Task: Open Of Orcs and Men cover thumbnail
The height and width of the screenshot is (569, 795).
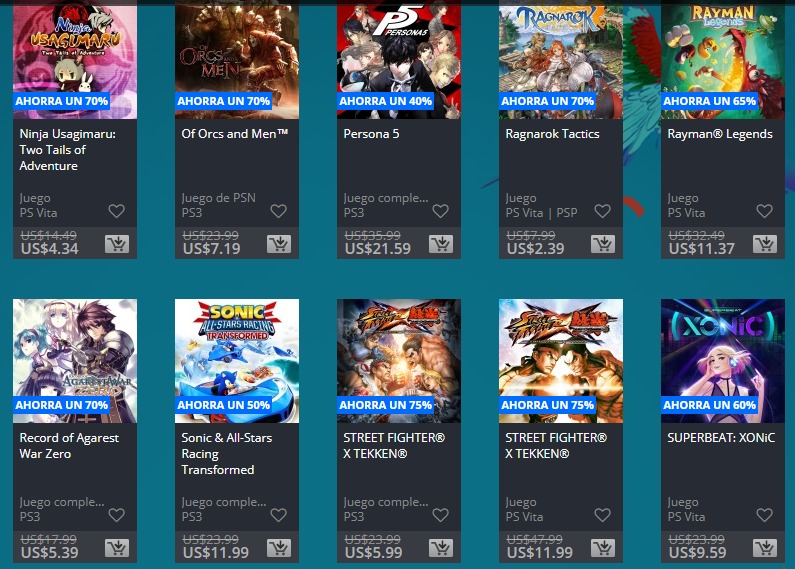Action: pos(237,60)
